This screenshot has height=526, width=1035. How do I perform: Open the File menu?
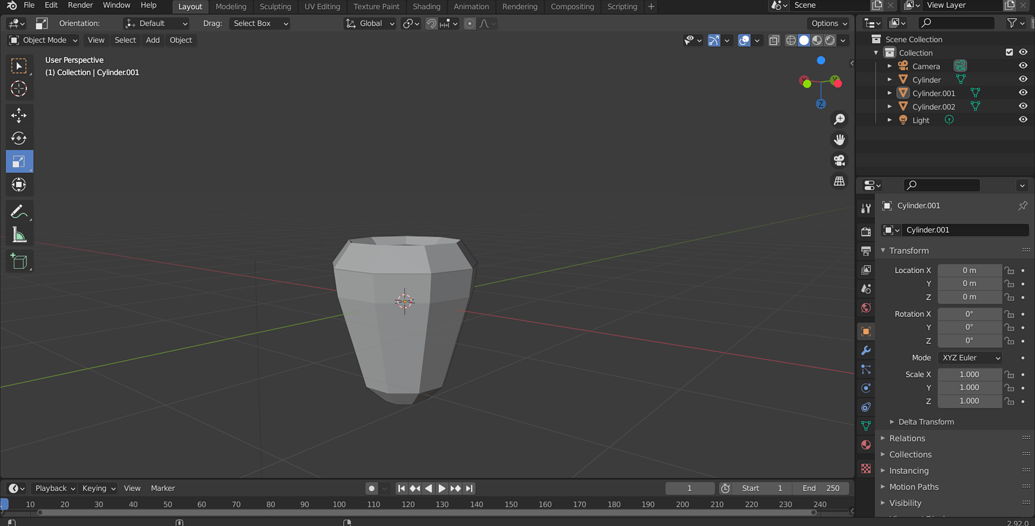click(29, 5)
